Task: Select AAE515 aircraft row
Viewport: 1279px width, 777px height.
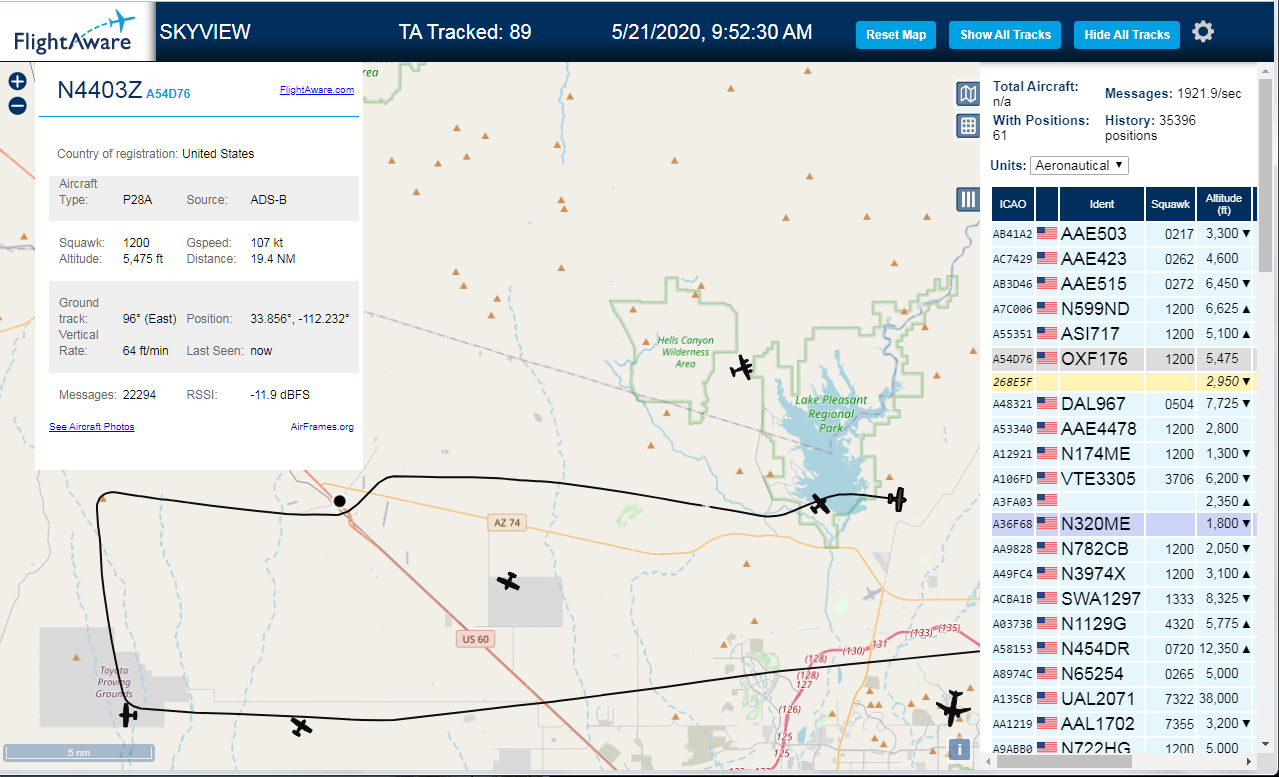Action: [x=1122, y=283]
